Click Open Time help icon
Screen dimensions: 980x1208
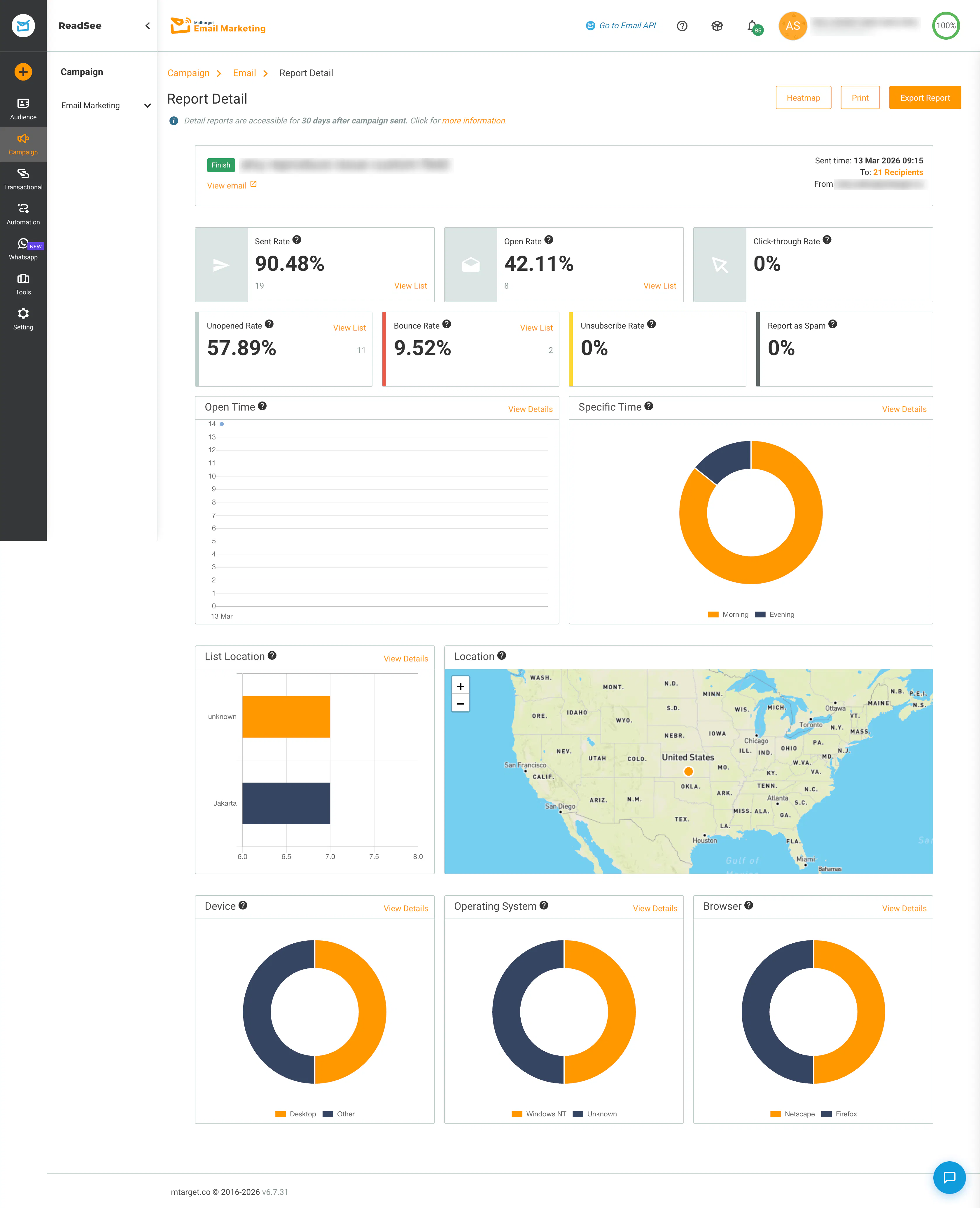(262, 406)
